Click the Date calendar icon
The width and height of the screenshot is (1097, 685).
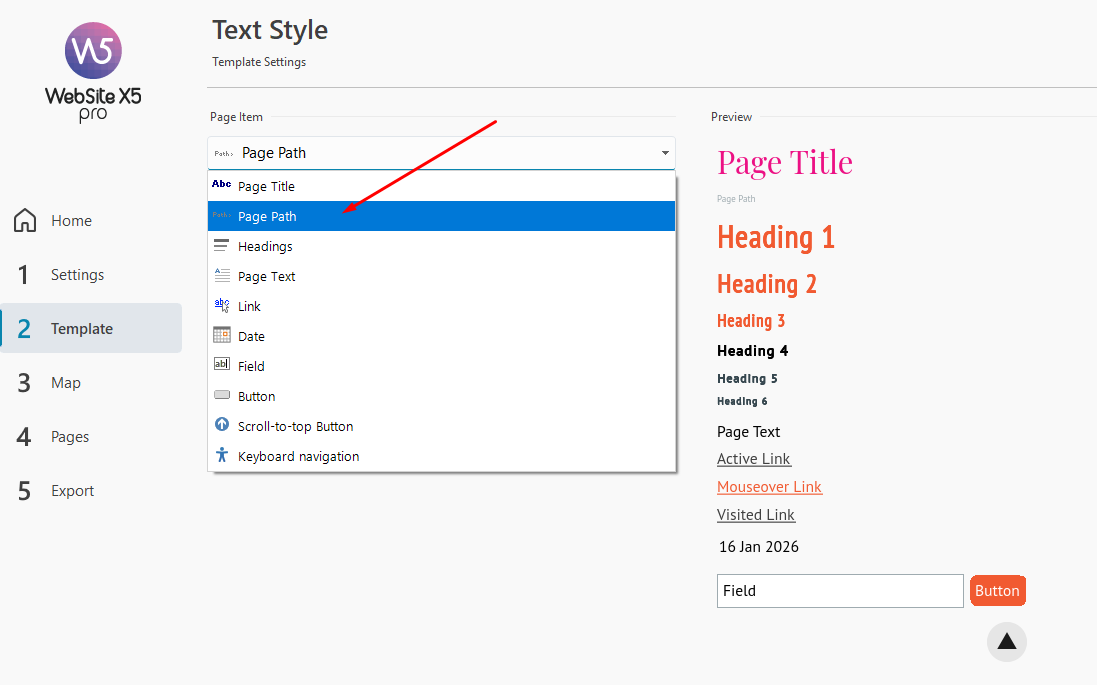point(222,336)
